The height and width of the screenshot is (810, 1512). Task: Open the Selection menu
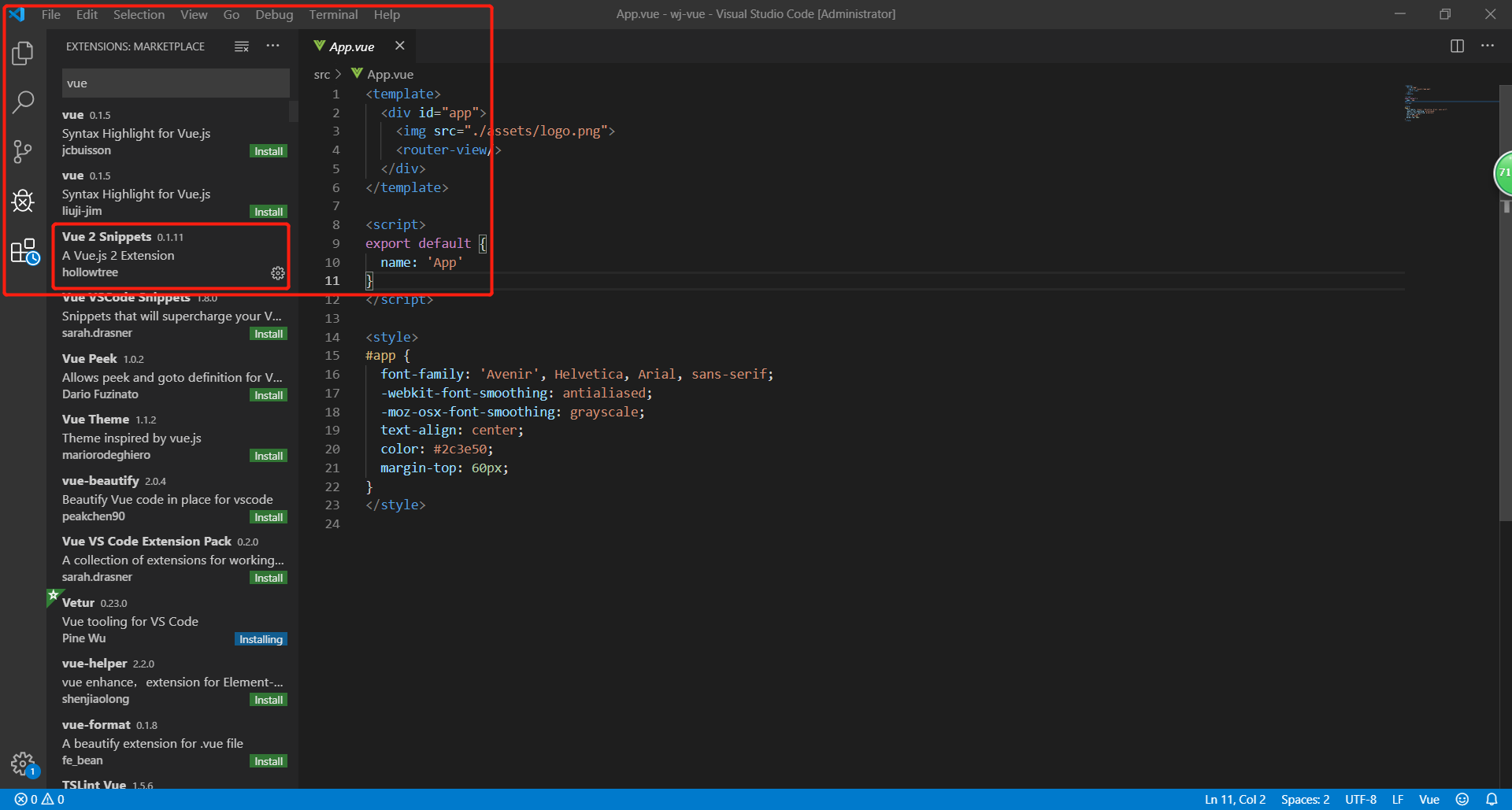tap(139, 14)
